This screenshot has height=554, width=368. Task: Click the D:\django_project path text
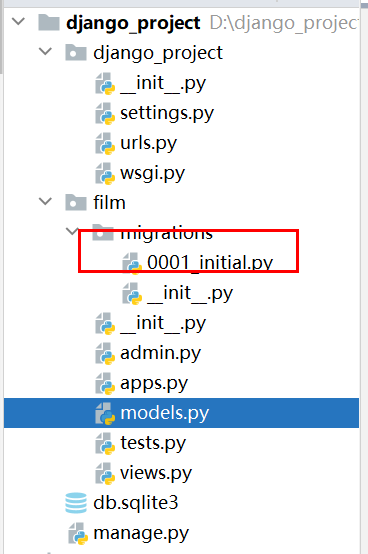coord(284,23)
